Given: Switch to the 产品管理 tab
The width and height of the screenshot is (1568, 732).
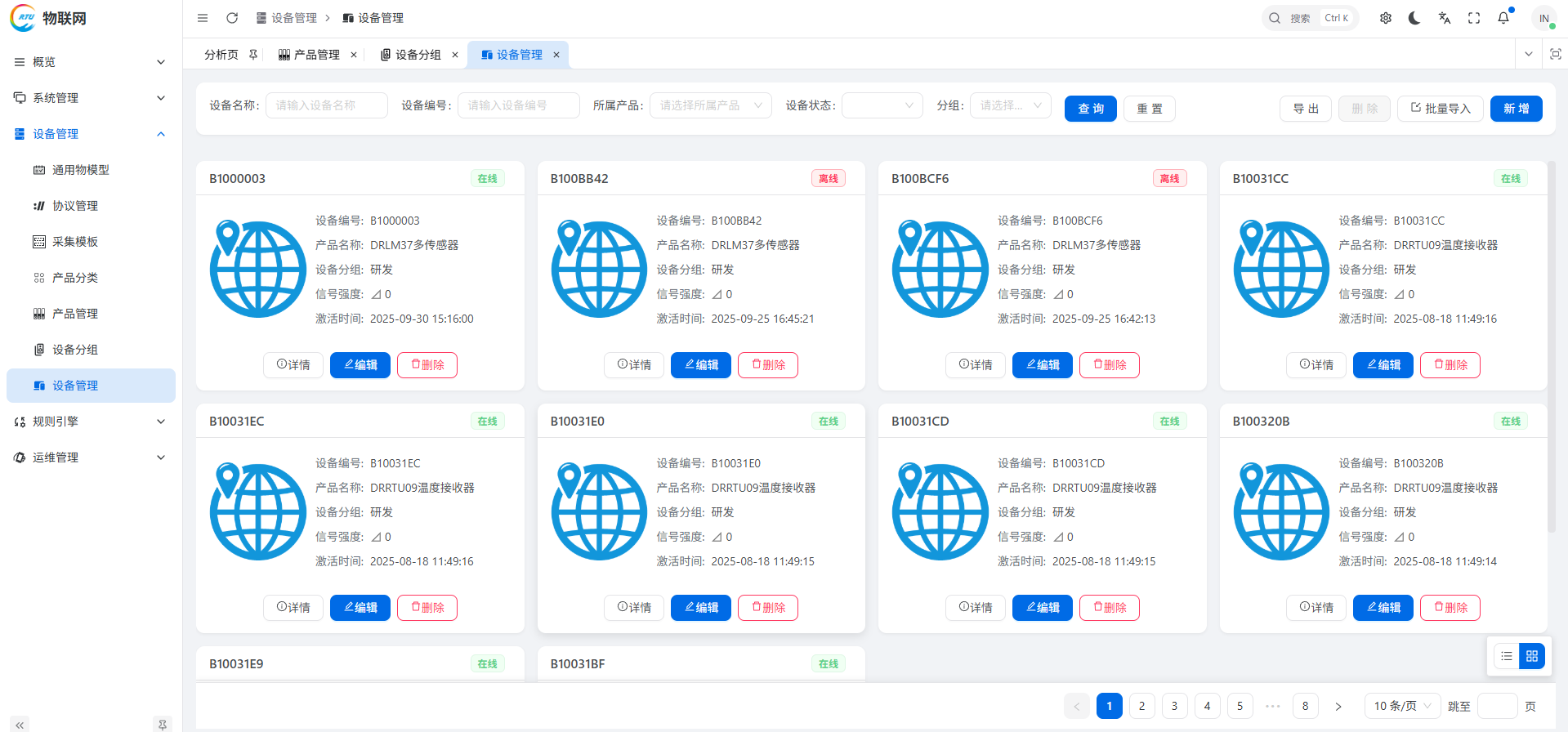Looking at the screenshot, I should point(316,55).
